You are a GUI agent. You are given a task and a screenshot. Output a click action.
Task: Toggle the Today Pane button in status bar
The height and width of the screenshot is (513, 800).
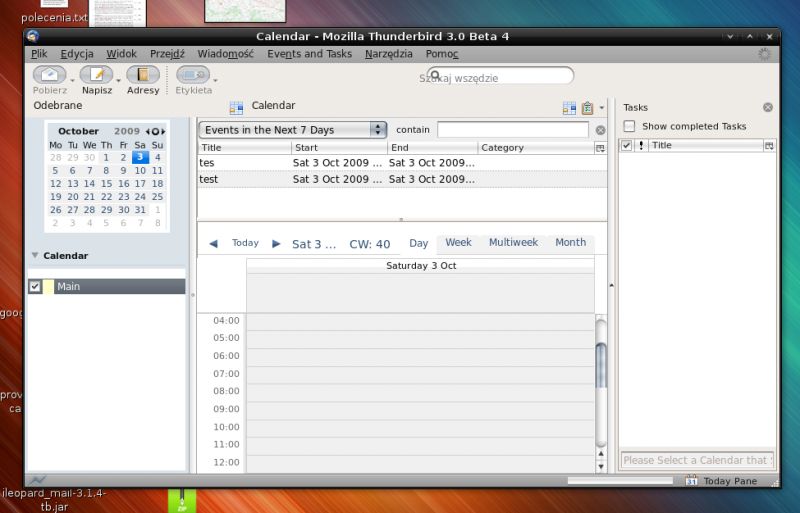tap(722, 481)
